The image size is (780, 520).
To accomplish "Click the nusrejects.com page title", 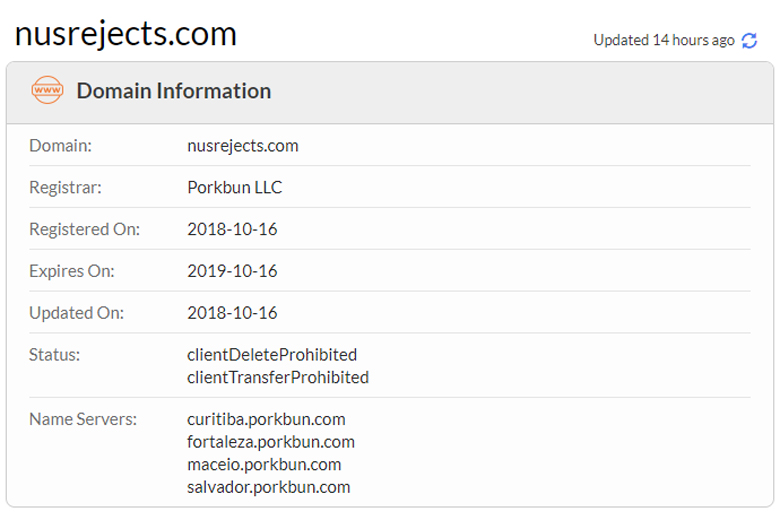I will coord(126,33).
